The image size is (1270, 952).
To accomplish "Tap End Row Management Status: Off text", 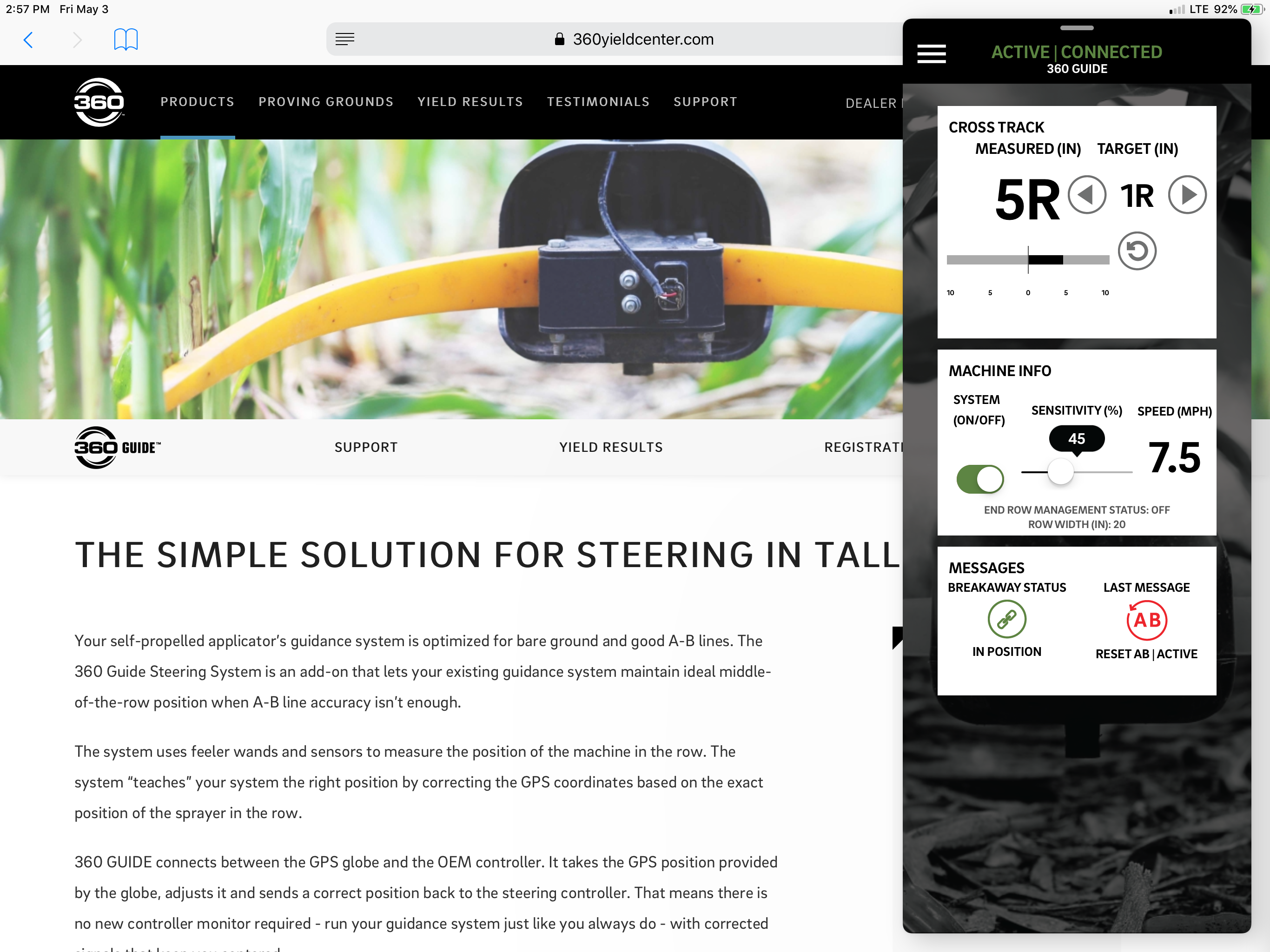I will (1077, 510).
